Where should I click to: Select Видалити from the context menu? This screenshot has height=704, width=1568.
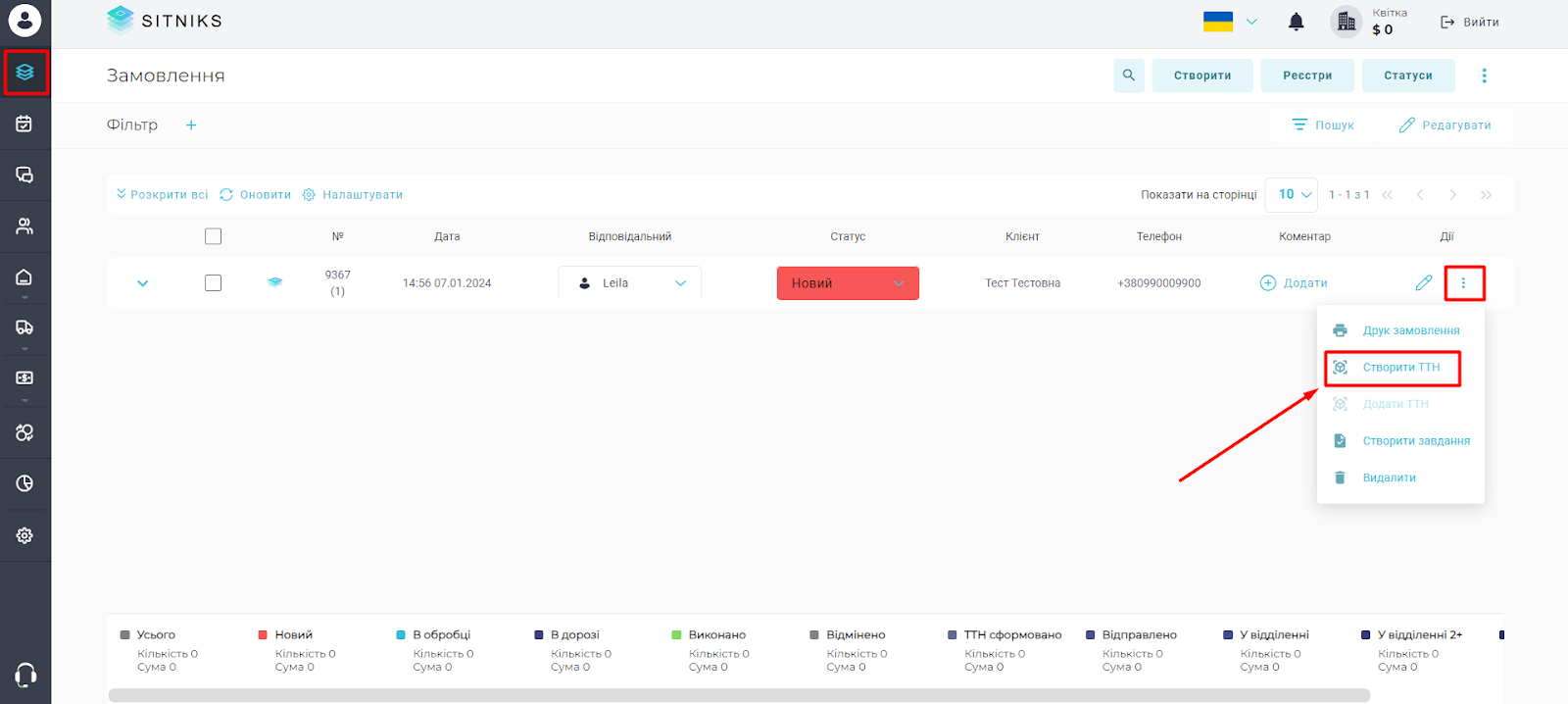[x=1374, y=478]
